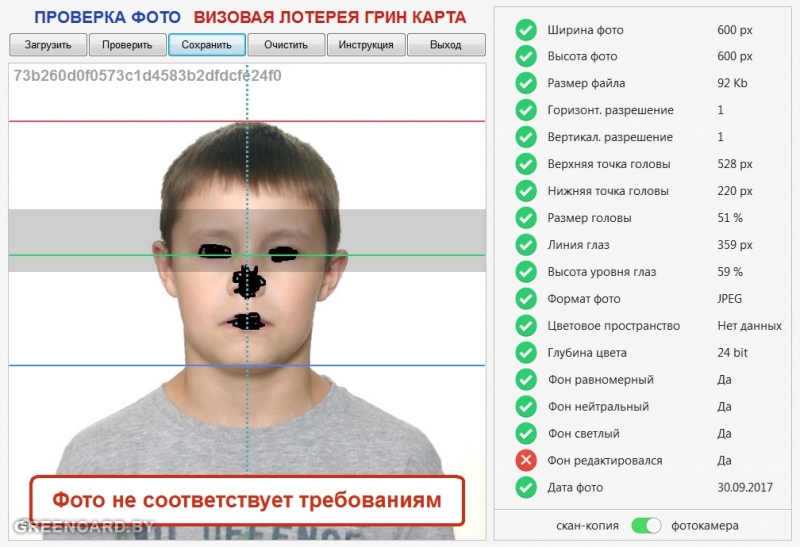This screenshot has width=800, height=547.
Task: Click the Очистить button
Action: (286, 45)
